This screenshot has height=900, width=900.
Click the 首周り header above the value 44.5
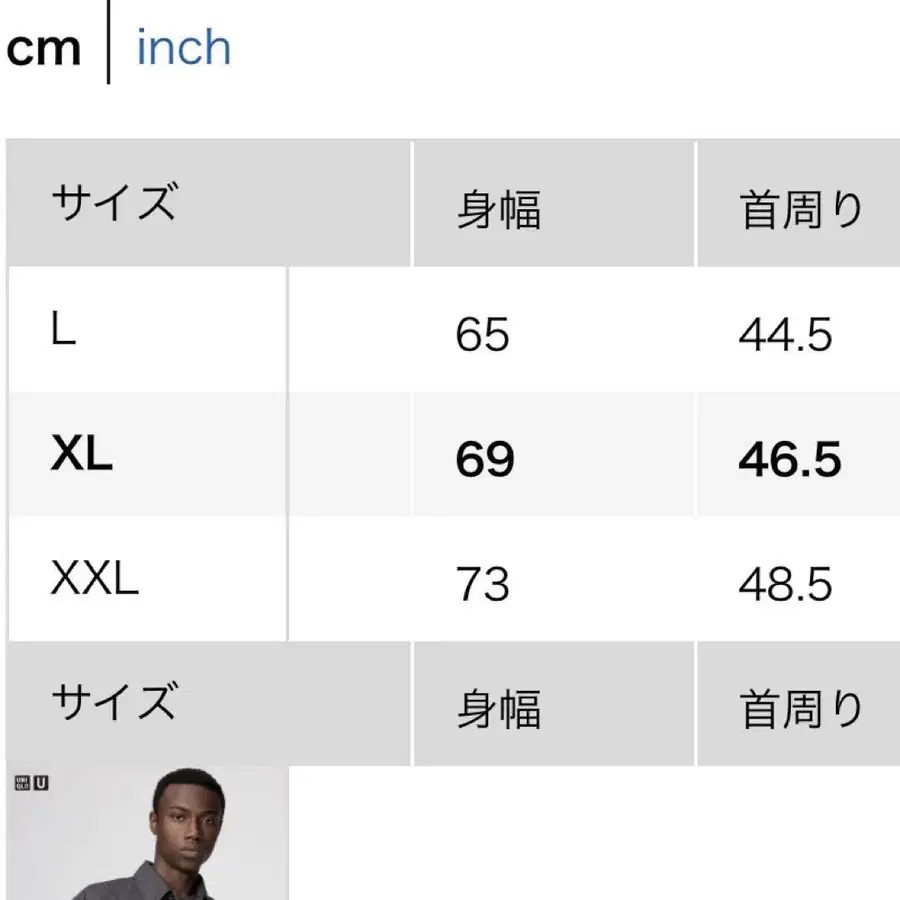[800, 210]
